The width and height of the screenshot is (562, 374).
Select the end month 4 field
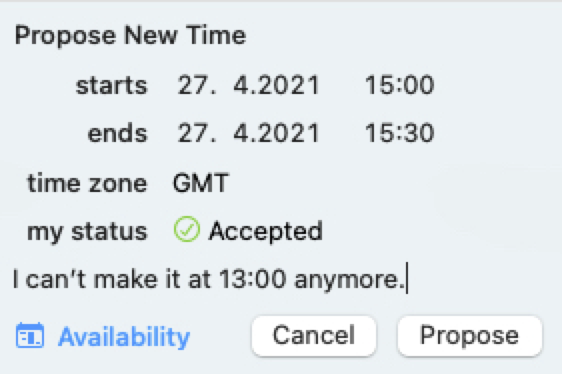241,133
